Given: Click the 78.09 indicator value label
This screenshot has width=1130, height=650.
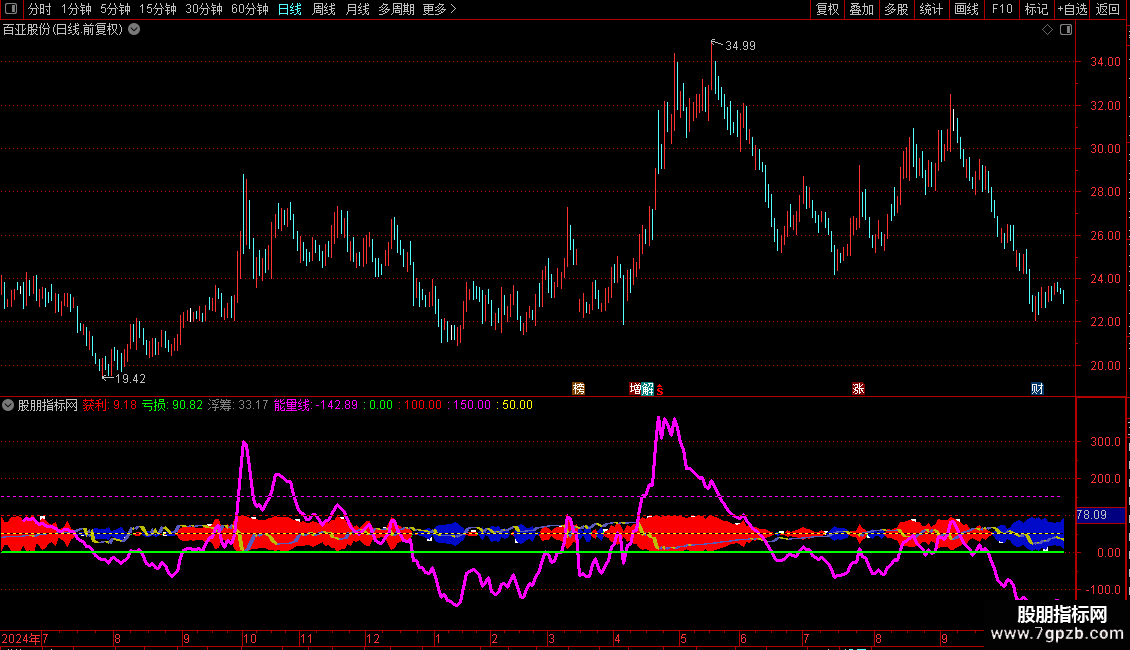Looking at the screenshot, I should (1091, 515).
